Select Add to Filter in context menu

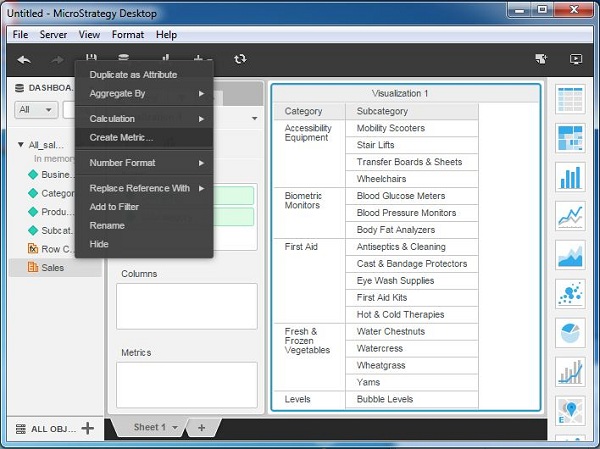pos(114,206)
